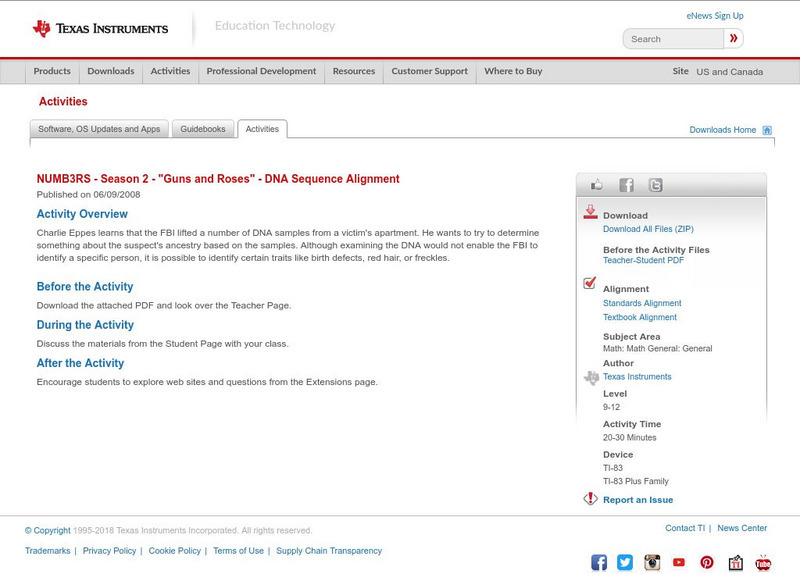The image size is (800, 574).
Task: Click Download All Files (ZIP) link
Action: tap(648, 229)
